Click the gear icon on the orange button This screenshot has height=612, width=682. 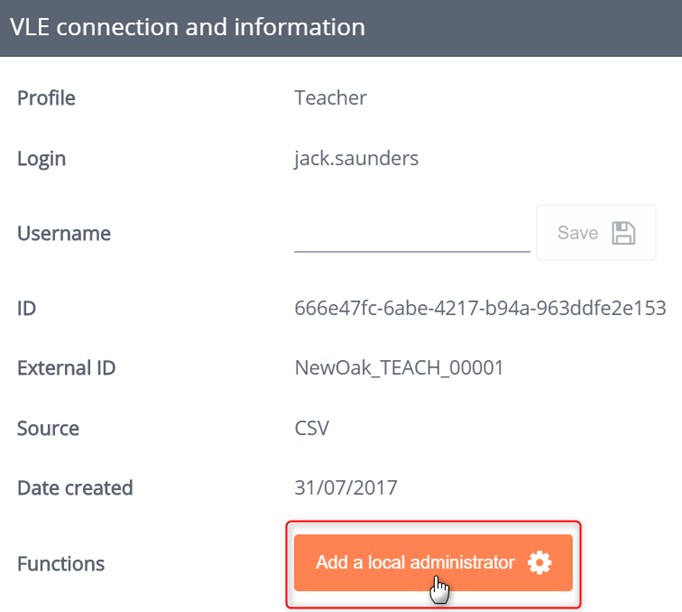pos(540,563)
